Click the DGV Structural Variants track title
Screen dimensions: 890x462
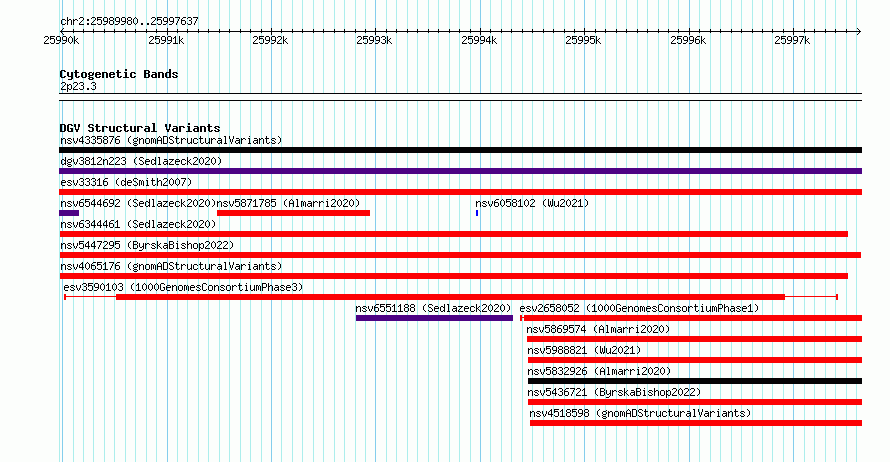click(x=140, y=128)
